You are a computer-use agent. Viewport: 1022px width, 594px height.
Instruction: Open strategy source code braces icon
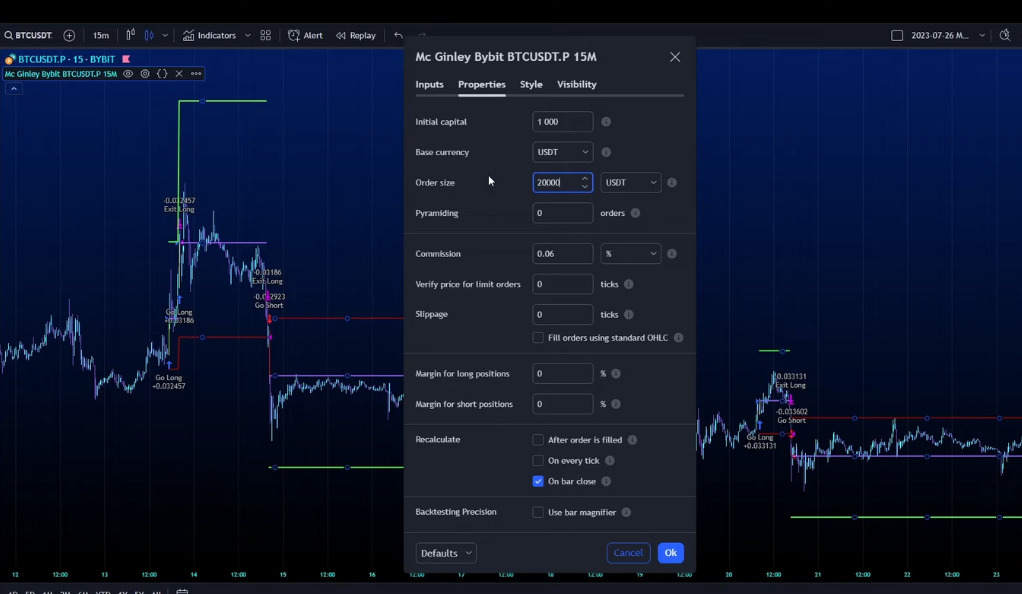click(162, 74)
